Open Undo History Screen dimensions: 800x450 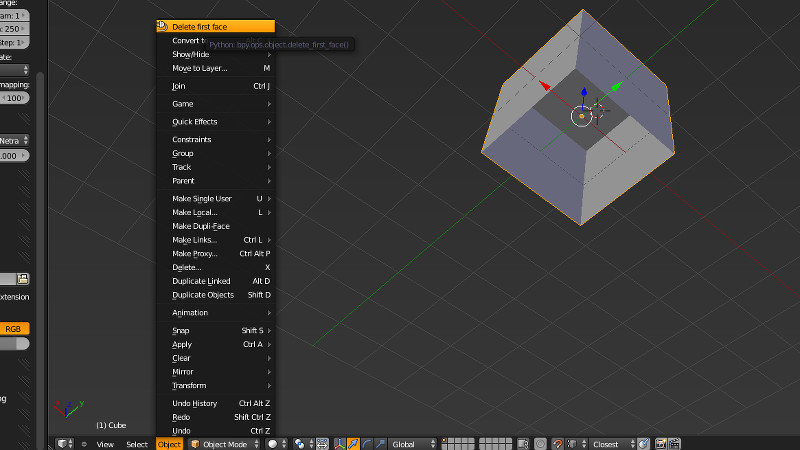tap(215, 404)
